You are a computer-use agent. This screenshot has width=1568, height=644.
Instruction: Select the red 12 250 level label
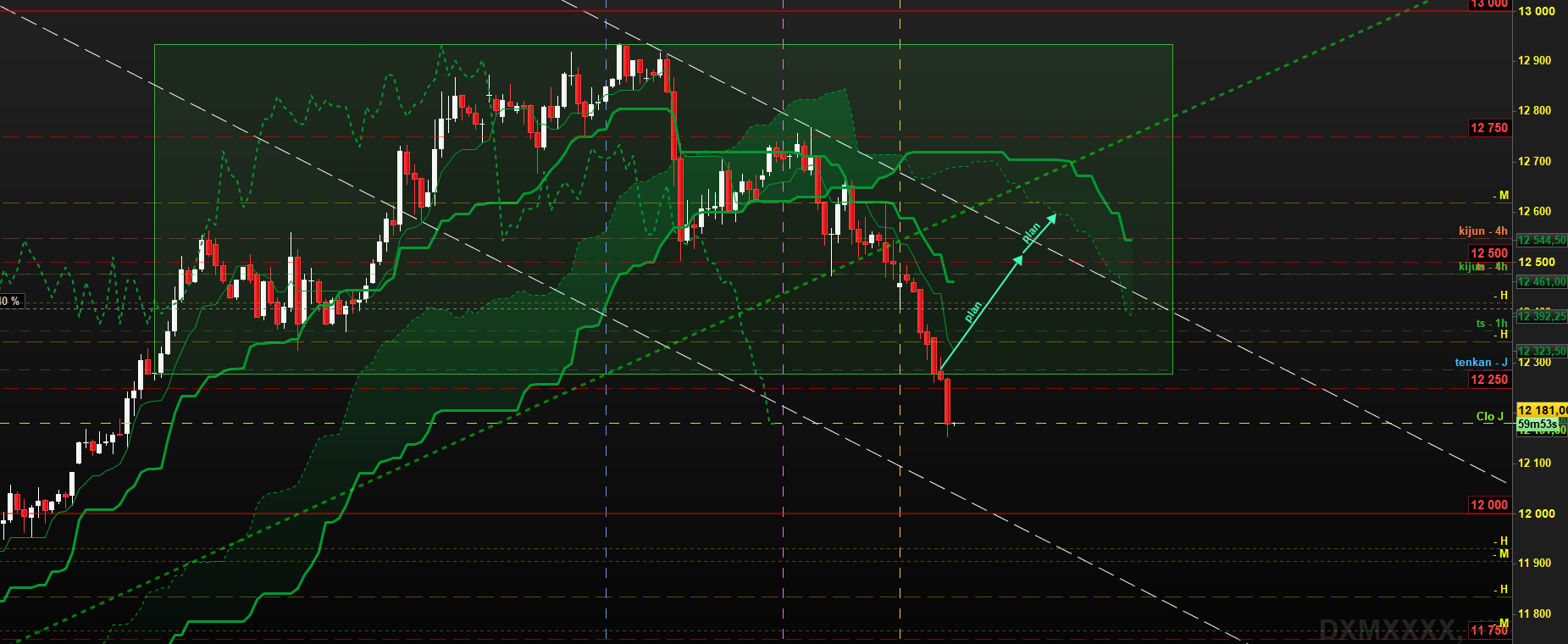coord(1489,380)
